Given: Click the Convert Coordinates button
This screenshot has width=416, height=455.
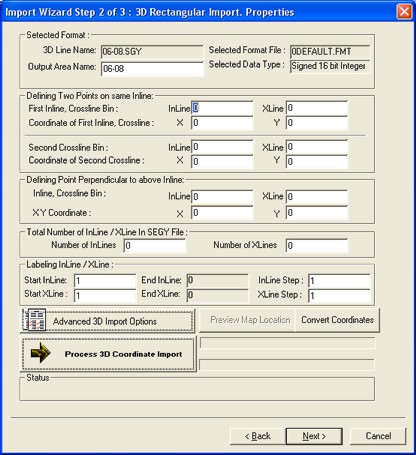Looking at the screenshot, I should point(337,320).
